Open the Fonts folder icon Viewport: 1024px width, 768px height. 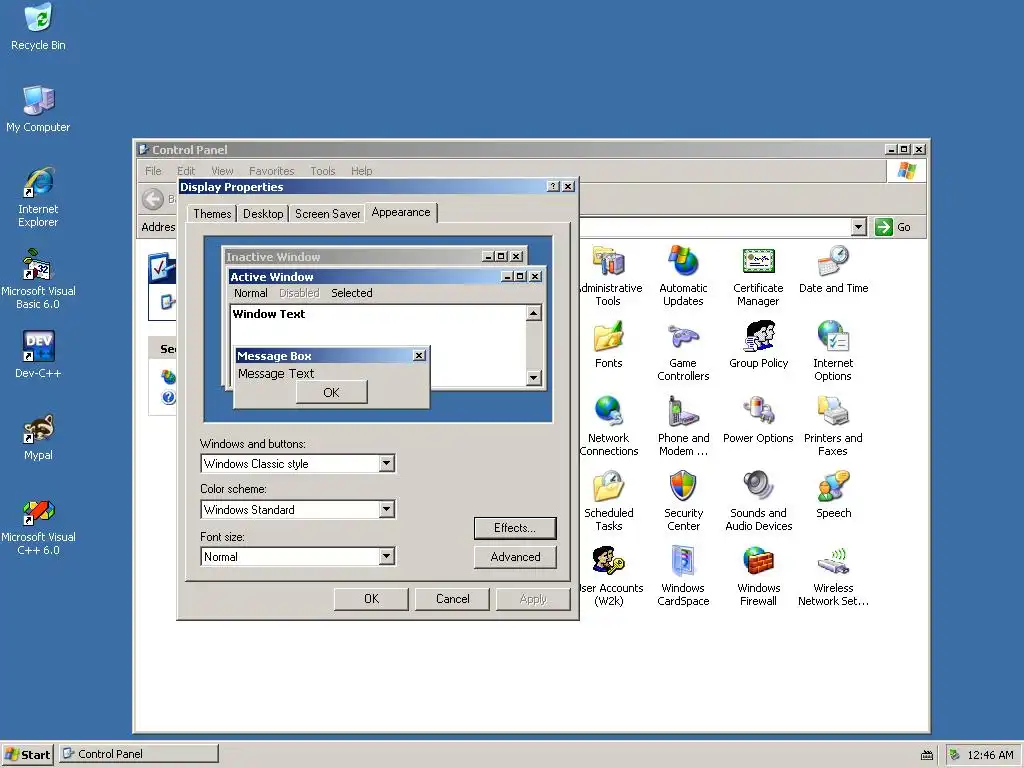pyautogui.click(x=609, y=336)
